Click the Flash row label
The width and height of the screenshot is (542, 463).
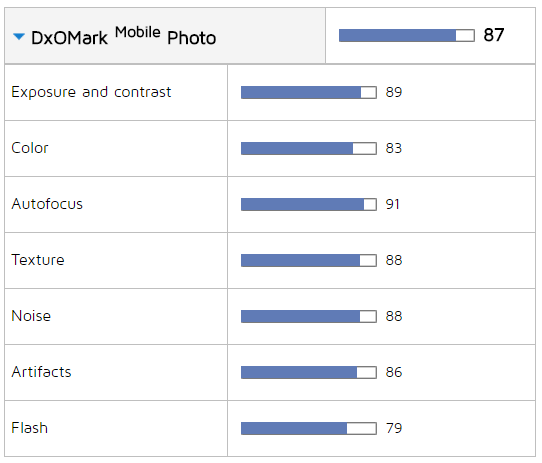[29, 428]
